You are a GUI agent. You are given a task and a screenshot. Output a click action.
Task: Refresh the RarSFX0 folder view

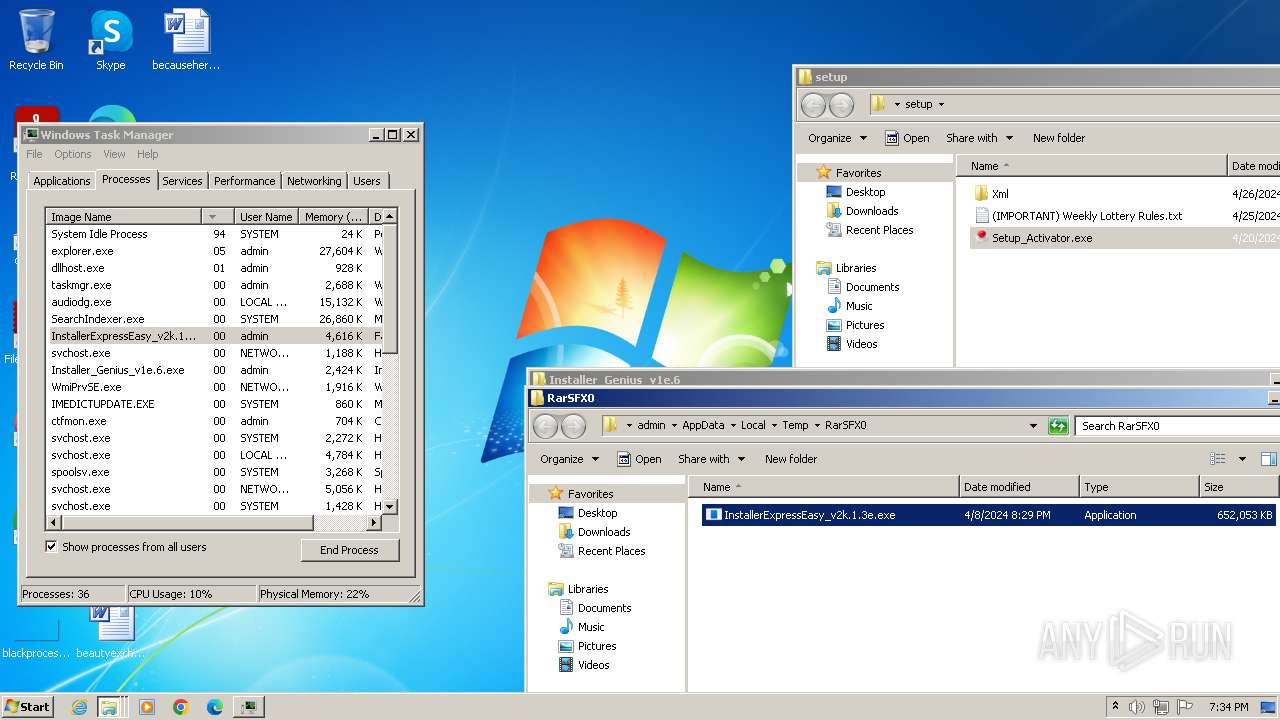(x=1058, y=426)
